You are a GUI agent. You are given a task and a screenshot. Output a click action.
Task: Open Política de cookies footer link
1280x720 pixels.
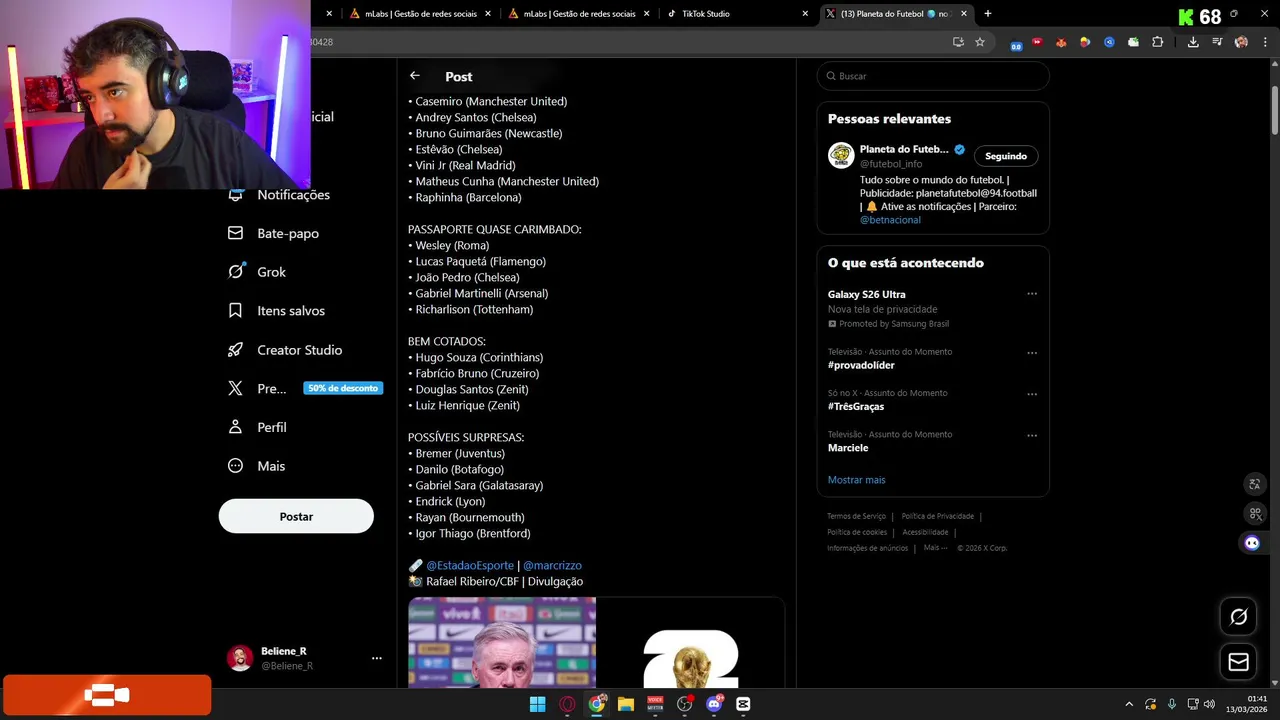[857, 532]
